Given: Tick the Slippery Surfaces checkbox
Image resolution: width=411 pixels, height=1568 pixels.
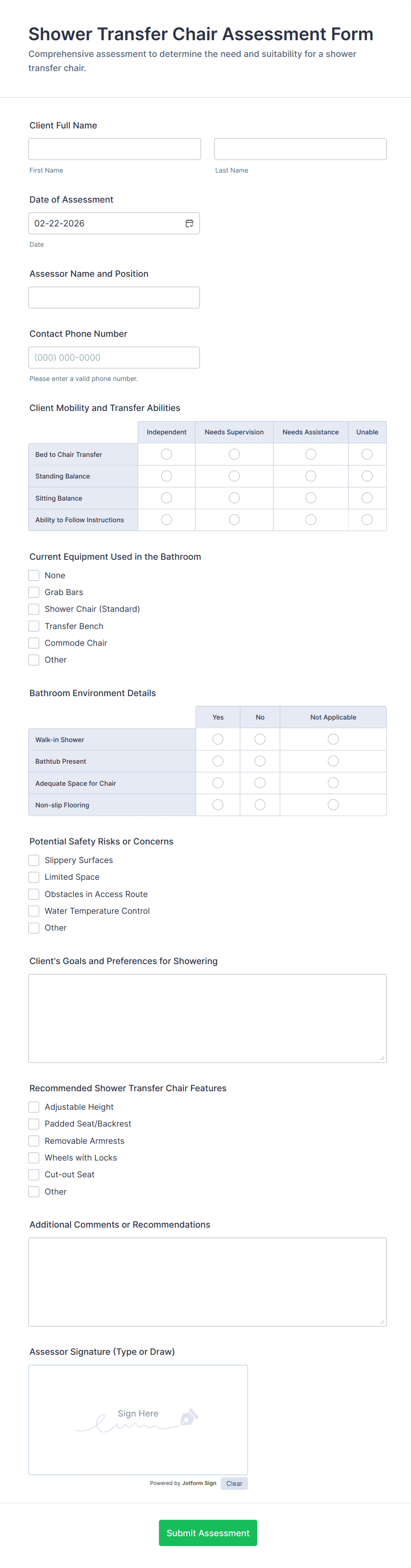Looking at the screenshot, I should [34, 860].
